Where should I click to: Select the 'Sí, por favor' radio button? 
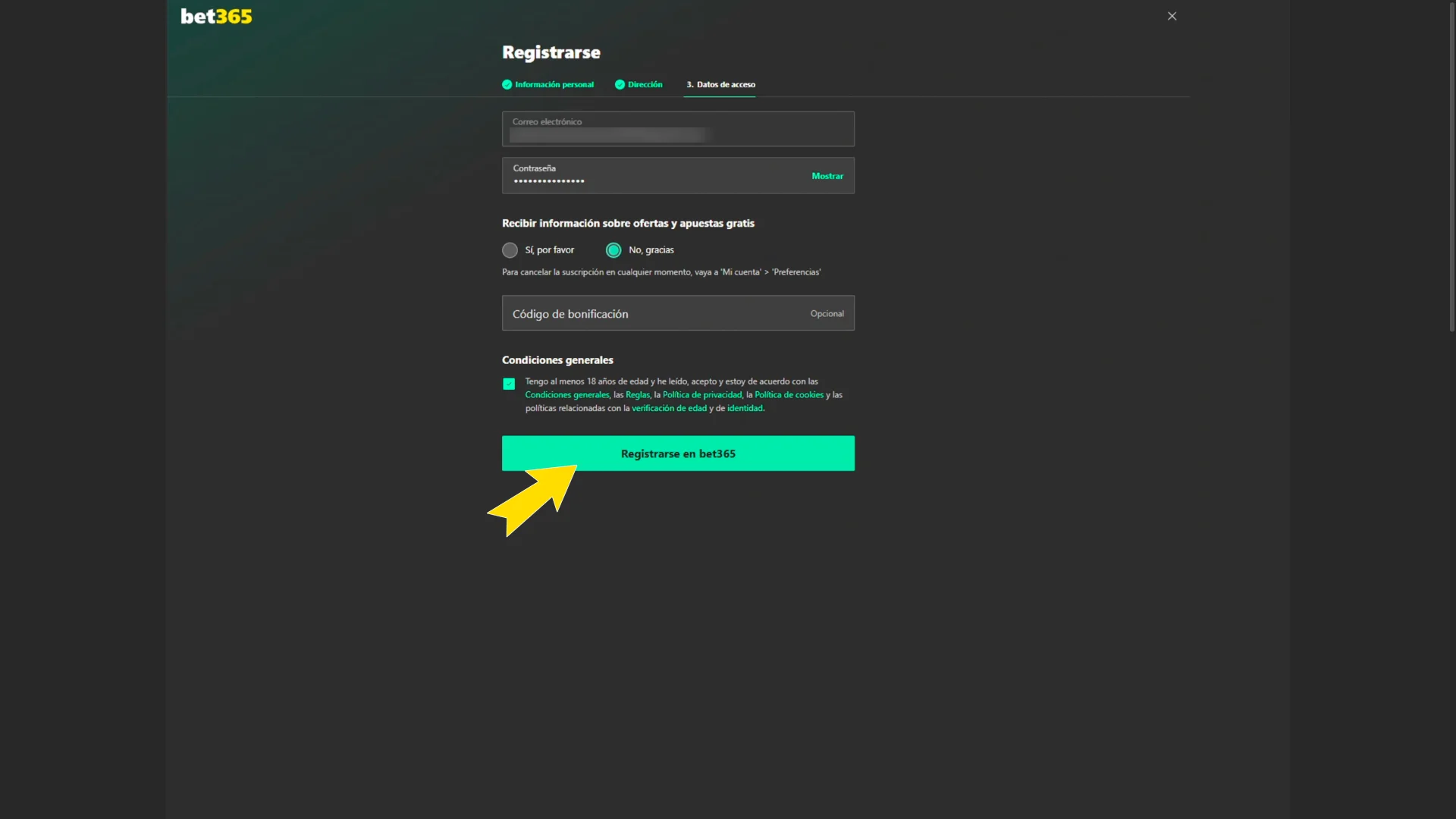pos(510,249)
